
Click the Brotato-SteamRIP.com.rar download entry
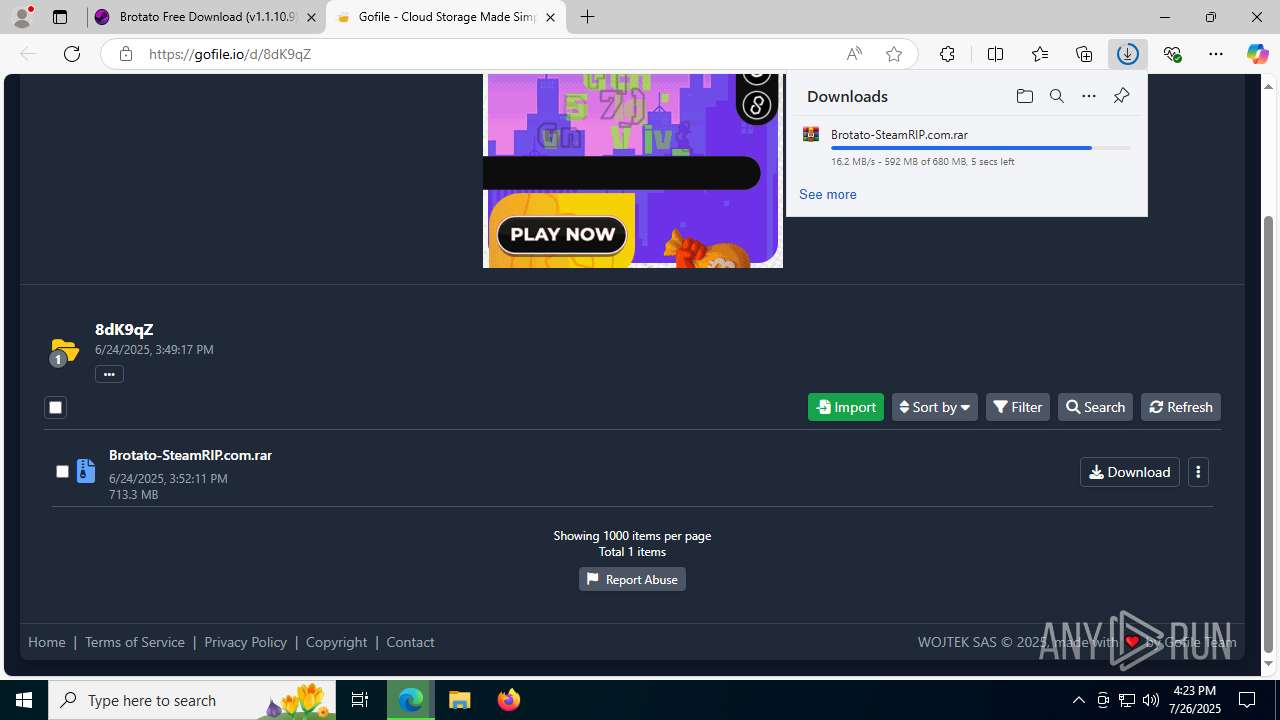point(967,147)
